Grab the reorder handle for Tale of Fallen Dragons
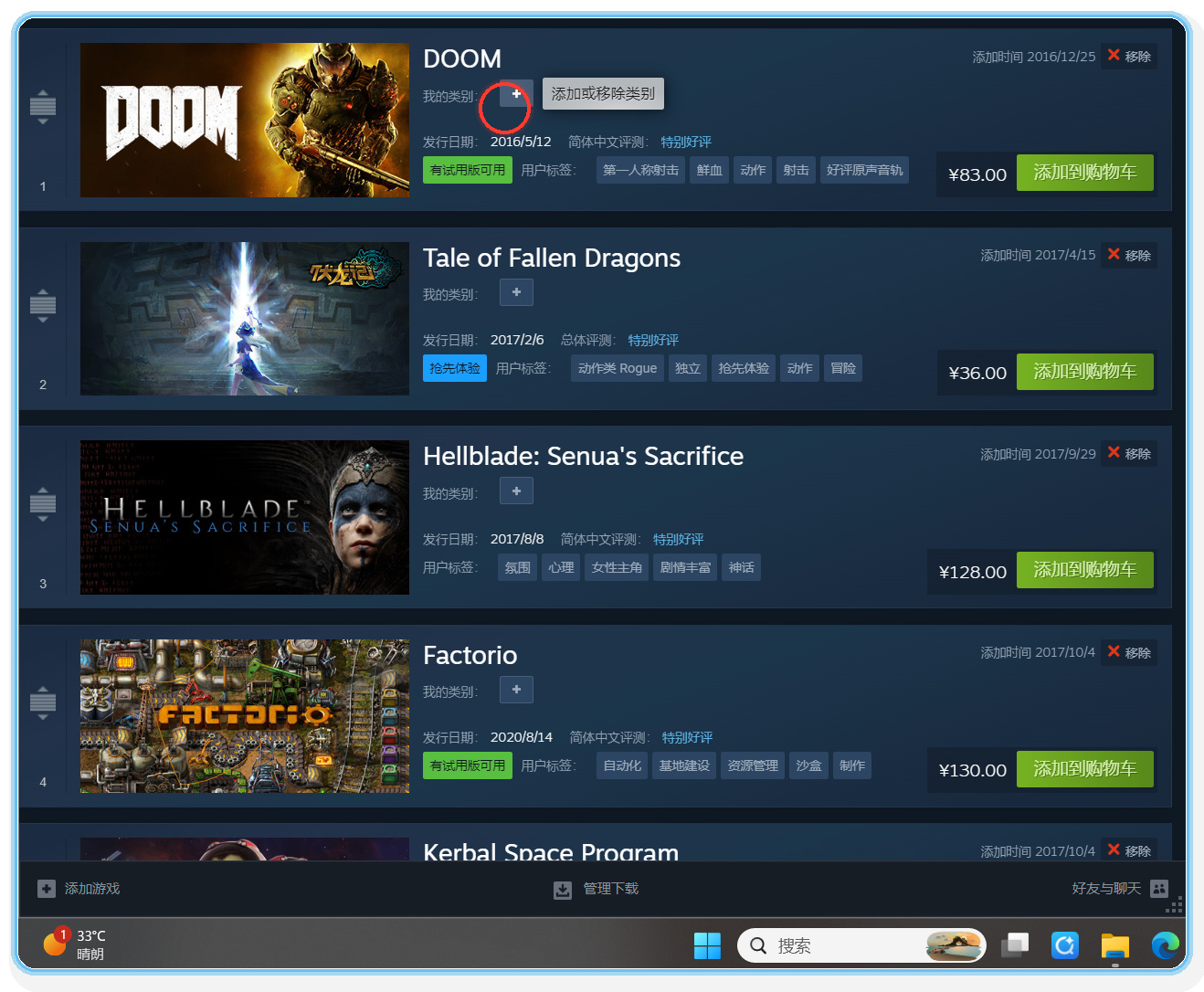The width and height of the screenshot is (1204, 992). 43,305
